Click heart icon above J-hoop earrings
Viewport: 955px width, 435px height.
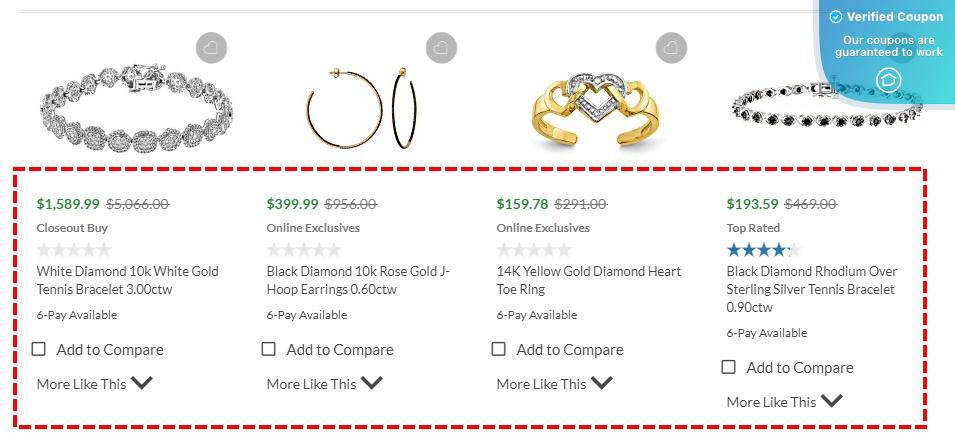coord(441,47)
